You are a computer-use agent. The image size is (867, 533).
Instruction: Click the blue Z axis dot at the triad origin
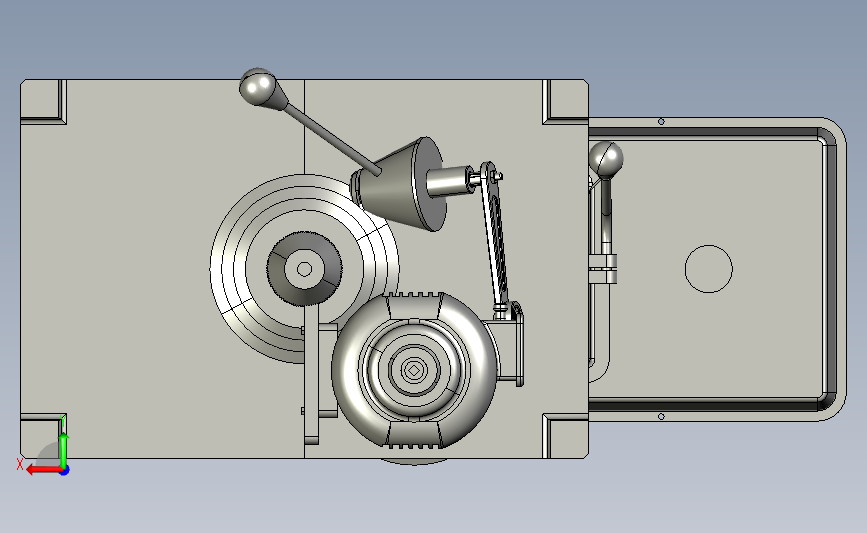(x=65, y=471)
